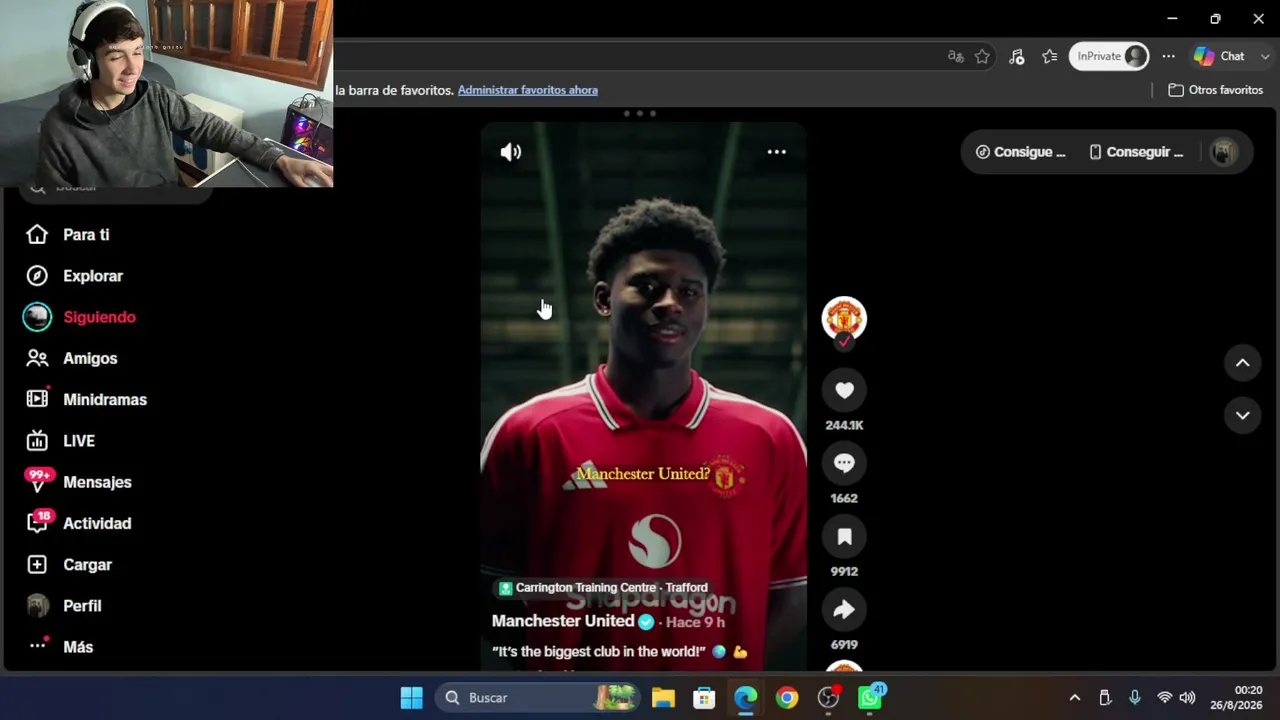Screen dimensions: 1280x720
Task: Open the video comments
Action: point(844,463)
